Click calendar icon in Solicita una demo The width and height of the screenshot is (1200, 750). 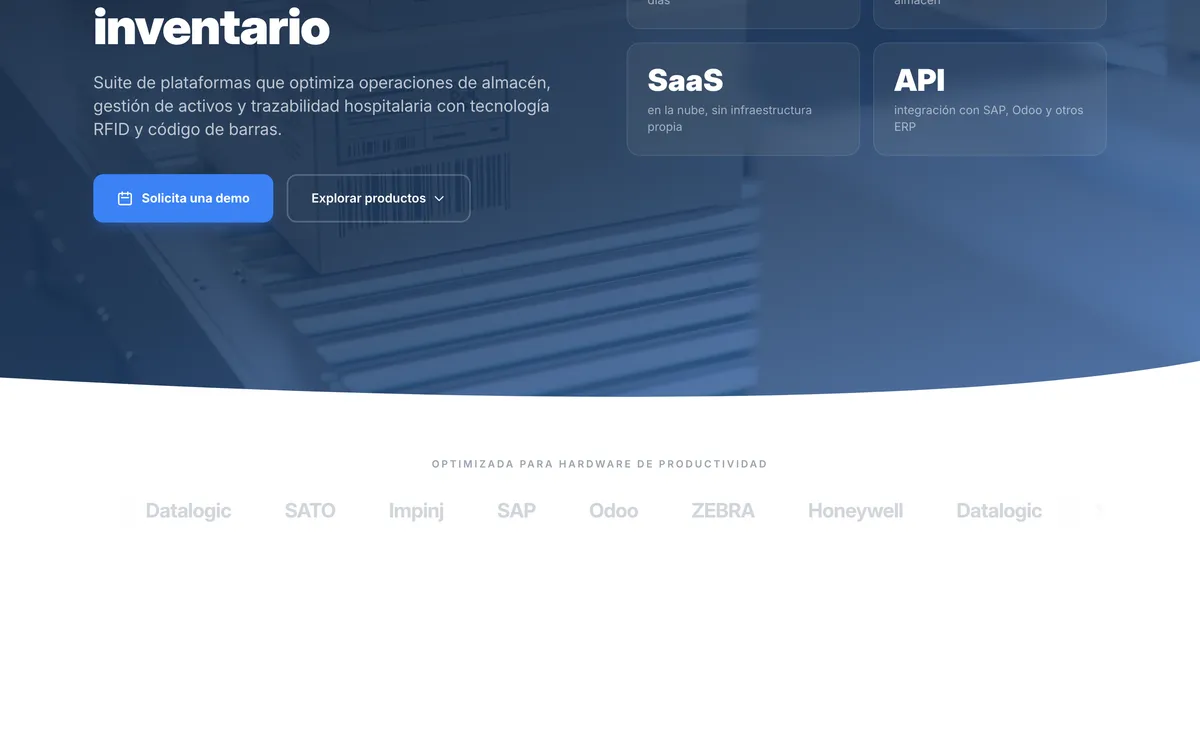[x=125, y=198]
